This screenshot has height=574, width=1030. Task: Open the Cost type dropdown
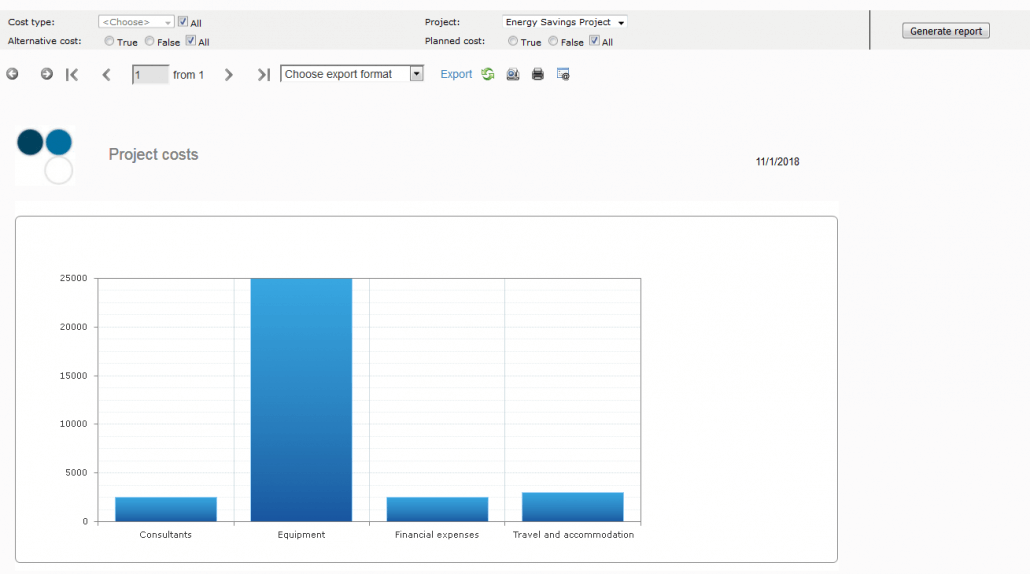click(x=136, y=21)
